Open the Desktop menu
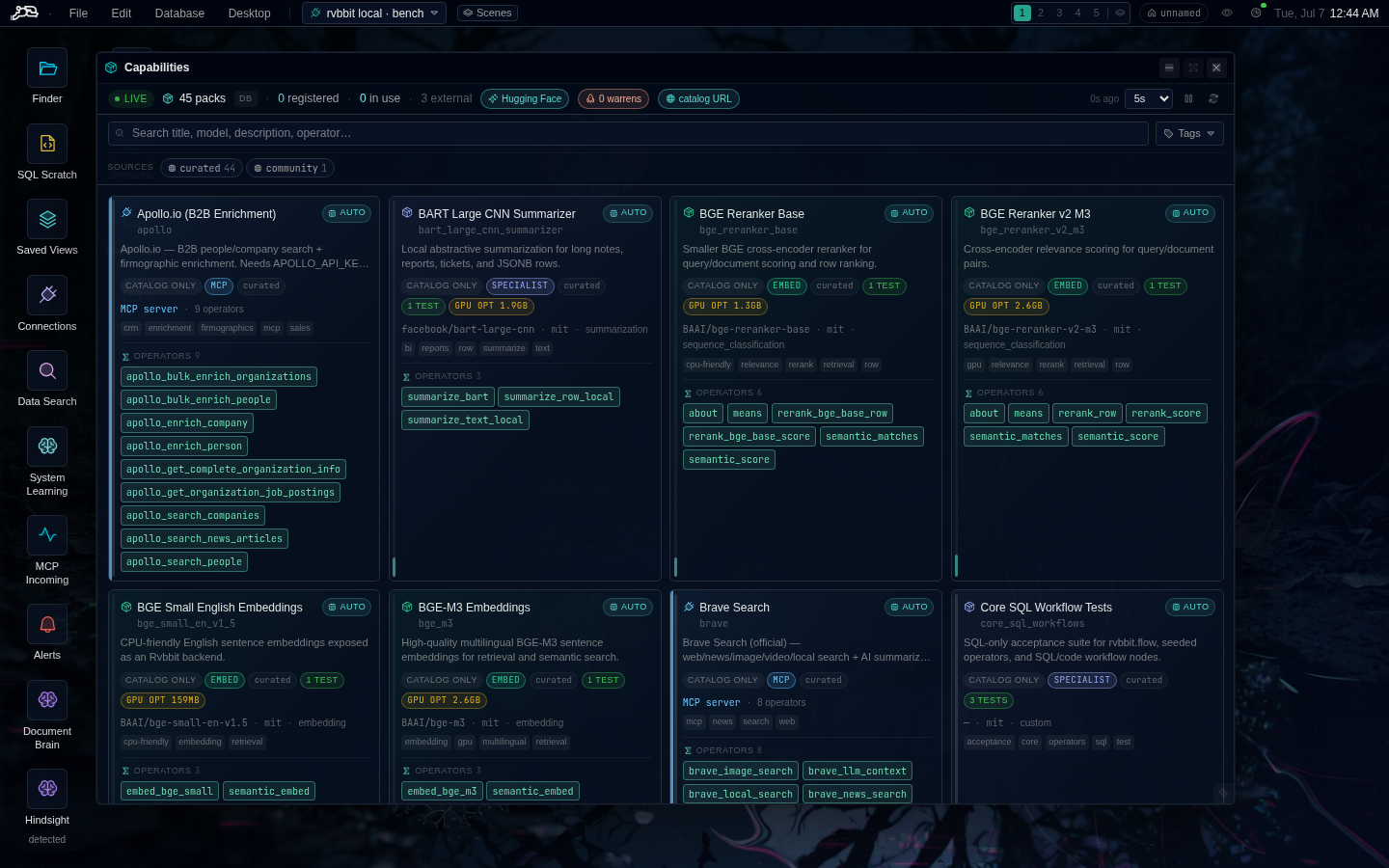Image resolution: width=1389 pixels, height=868 pixels. coord(250,14)
